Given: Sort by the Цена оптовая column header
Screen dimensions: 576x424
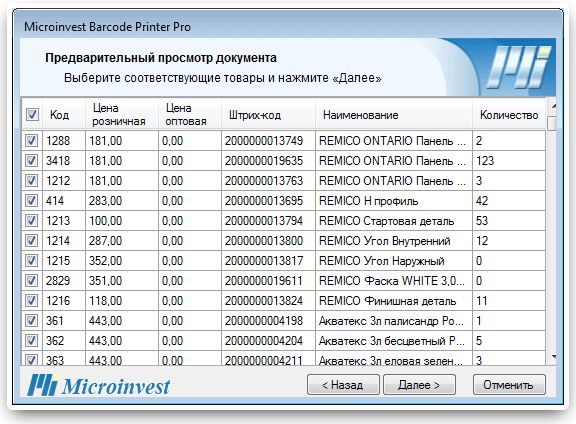Looking at the screenshot, I should 190,115.
